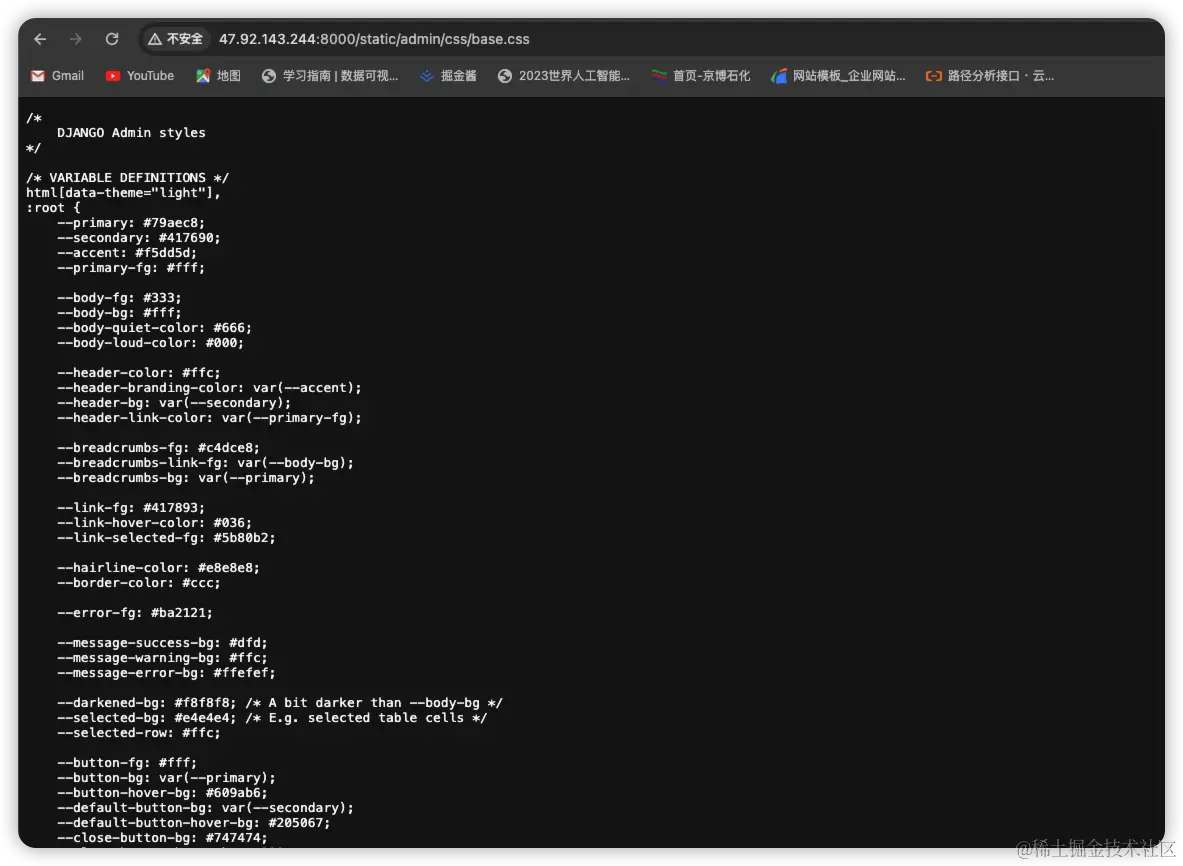Viewport: 1183px width, 866px height.
Task: Click the '--breadcrumbs-fg: #c4dce8;' line
Action: [x=158, y=448]
